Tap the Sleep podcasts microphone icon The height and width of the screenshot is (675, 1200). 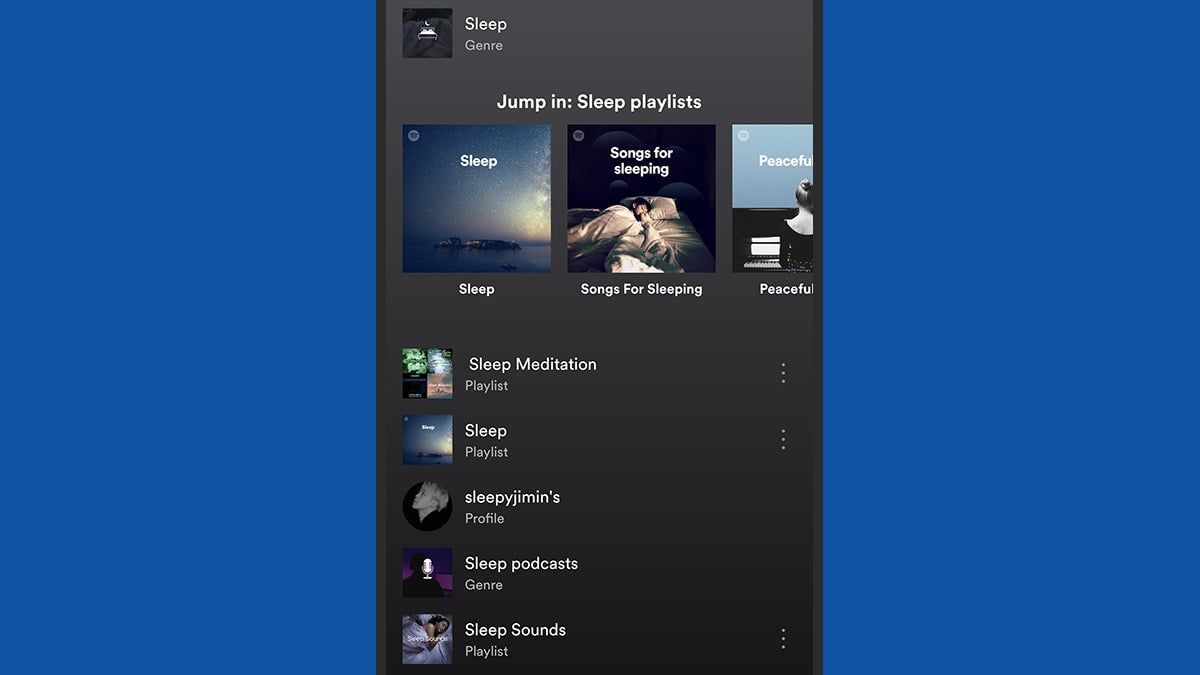(427, 572)
